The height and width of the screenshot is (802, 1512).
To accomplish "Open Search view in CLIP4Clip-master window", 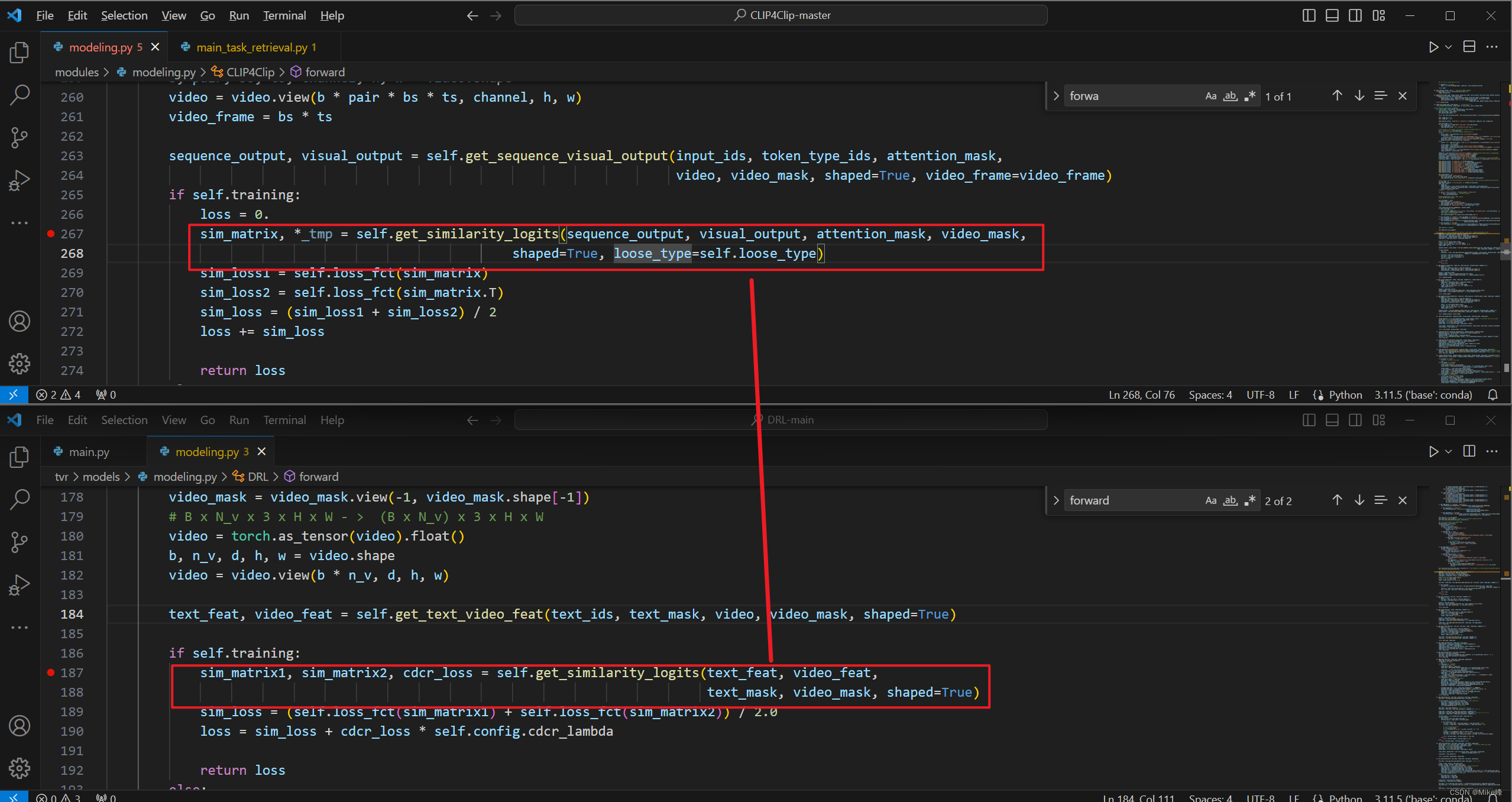I will [x=20, y=95].
